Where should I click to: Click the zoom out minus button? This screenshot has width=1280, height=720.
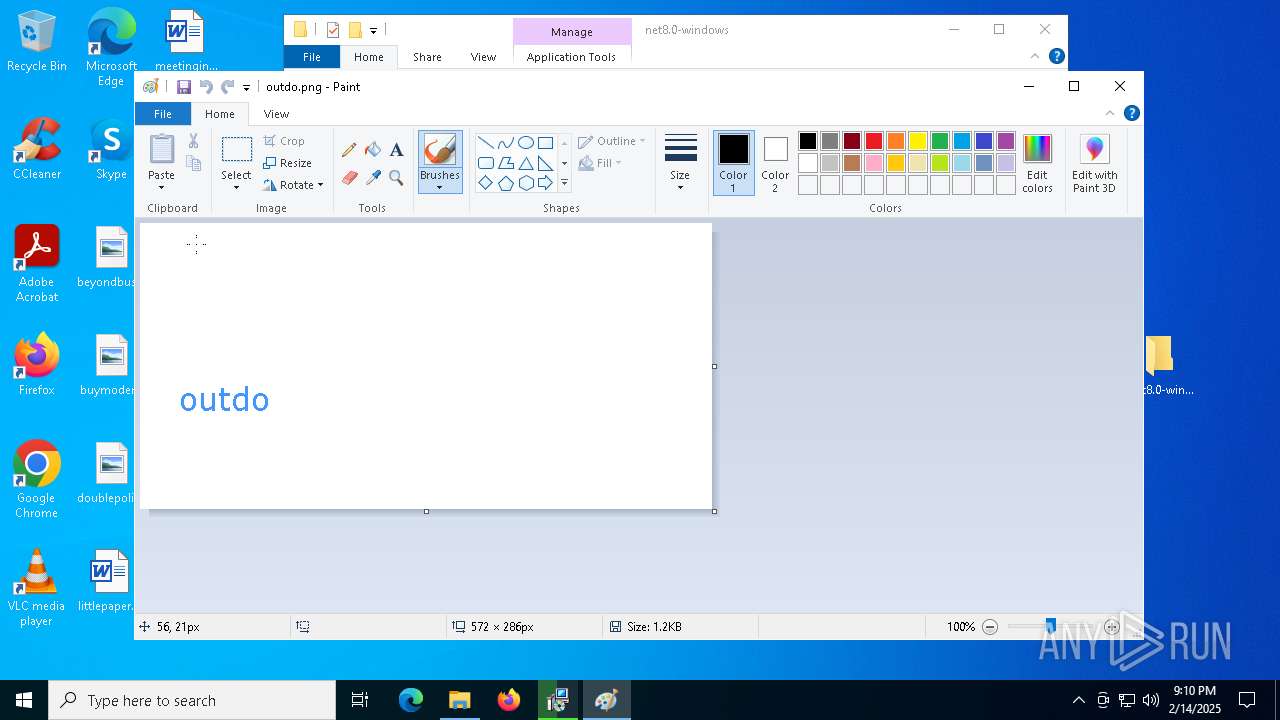[x=990, y=627]
